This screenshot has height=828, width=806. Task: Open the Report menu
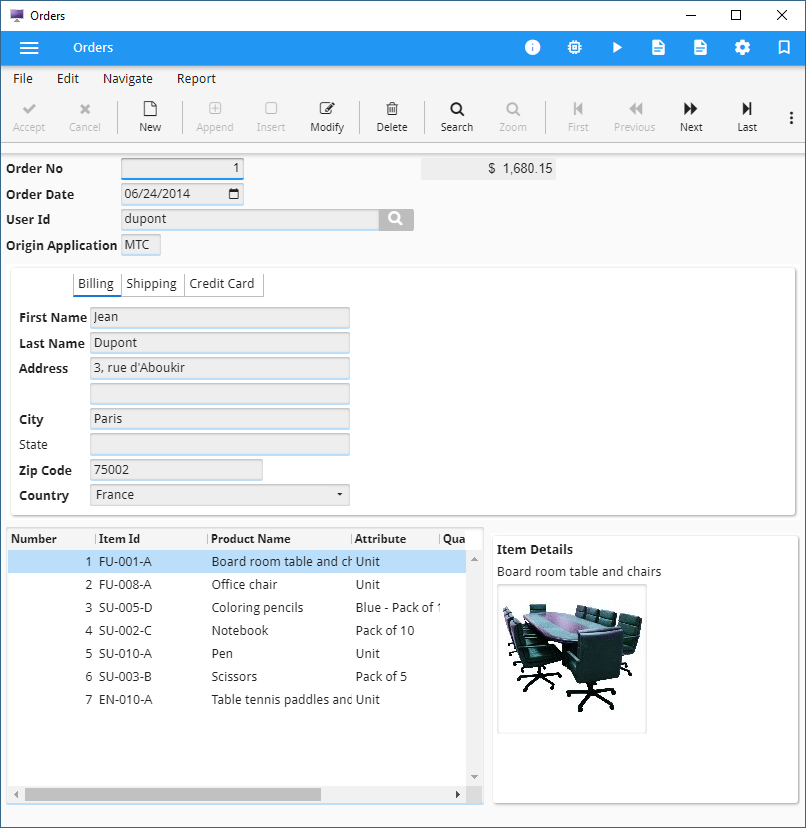point(196,78)
